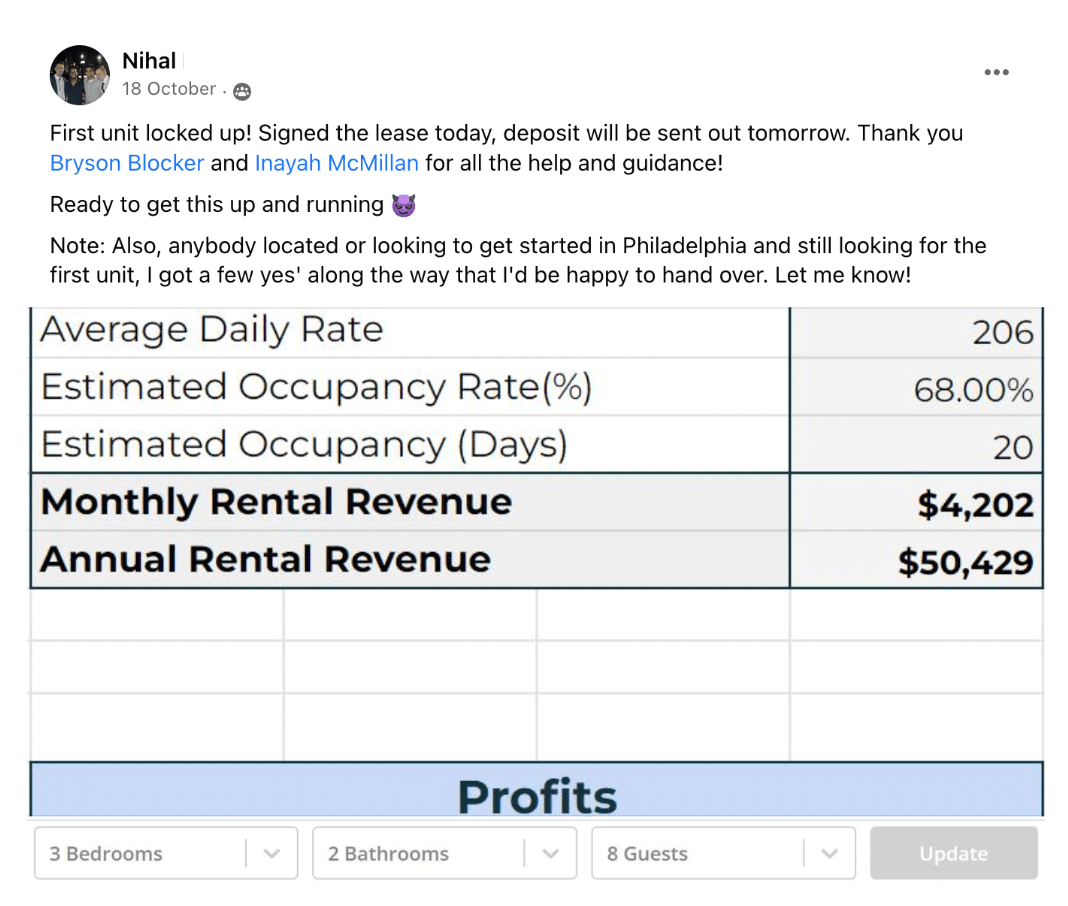Click the audience privacy icon beside the date
The height and width of the screenshot is (906, 1068).
[241, 91]
